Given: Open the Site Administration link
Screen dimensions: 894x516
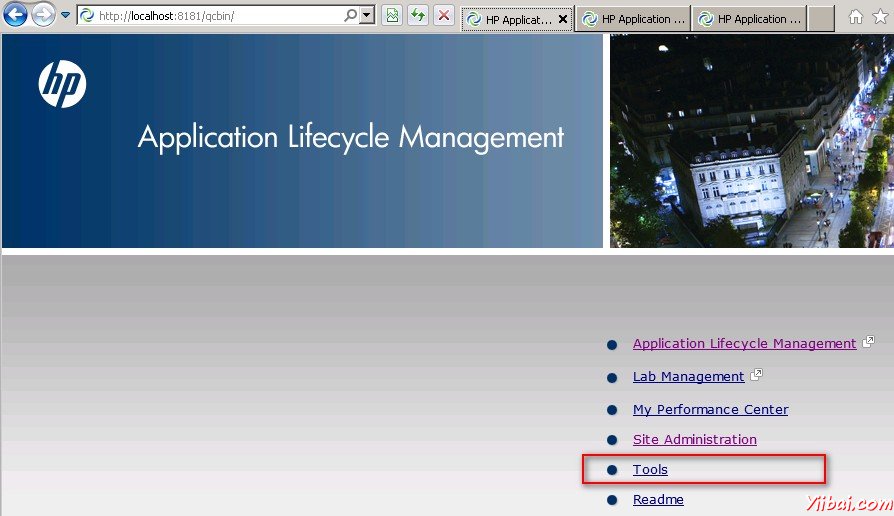Looking at the screenshot, I should (694, 440).
